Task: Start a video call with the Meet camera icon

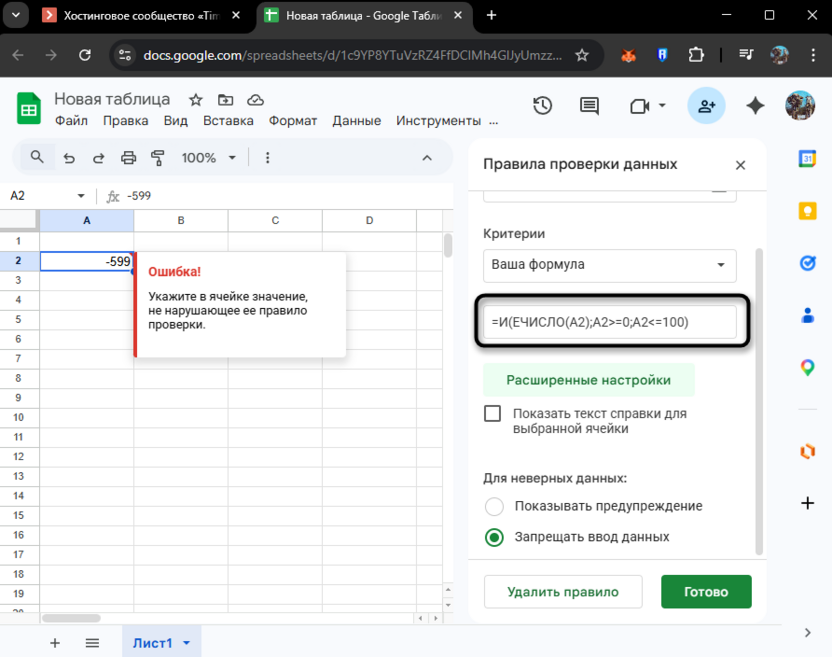Action: (637, 104)
